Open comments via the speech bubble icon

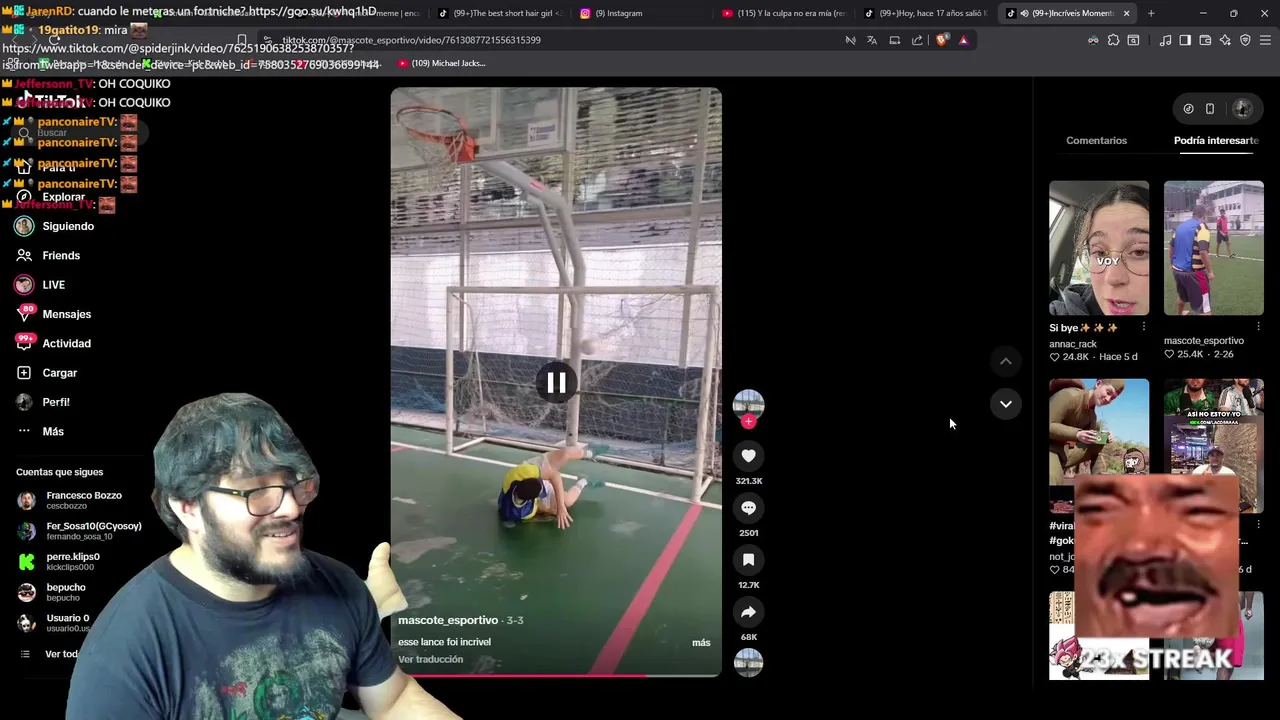point(748,508)
